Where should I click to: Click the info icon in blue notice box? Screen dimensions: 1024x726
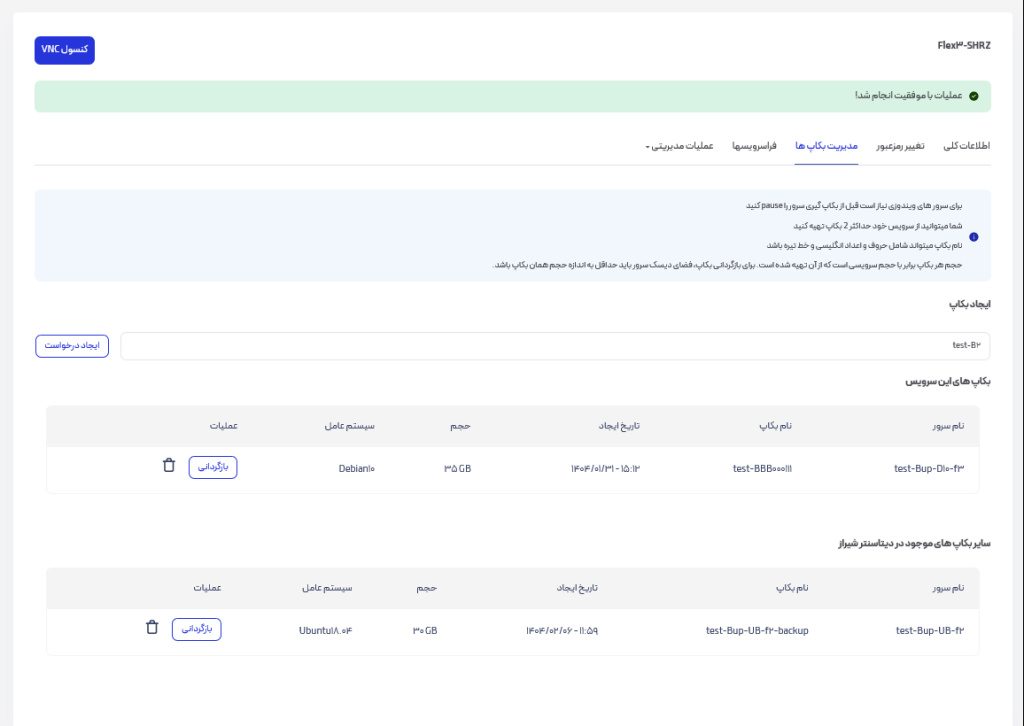(x=974, y=237)
